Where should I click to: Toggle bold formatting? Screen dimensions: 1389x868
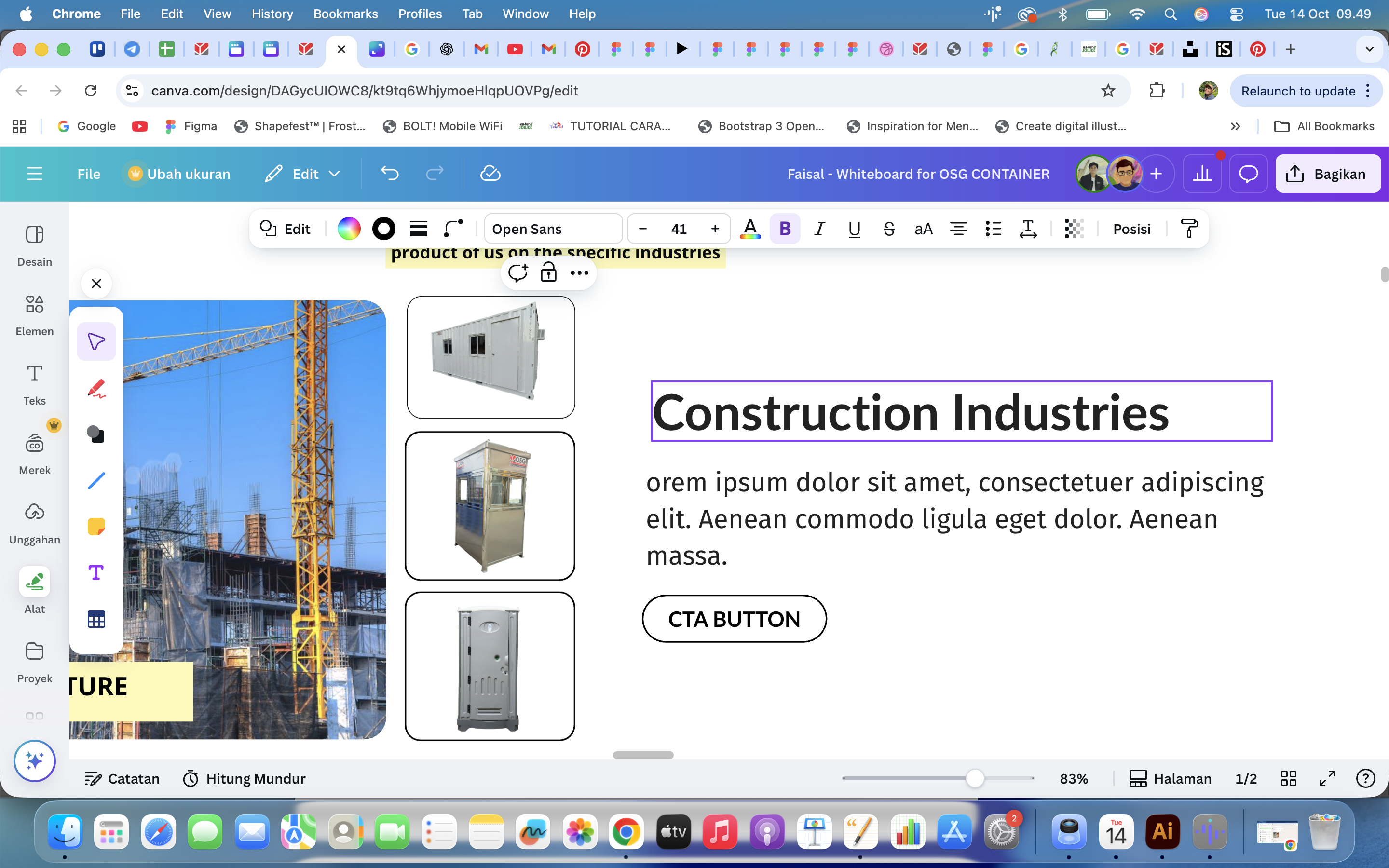click(785, 229)
